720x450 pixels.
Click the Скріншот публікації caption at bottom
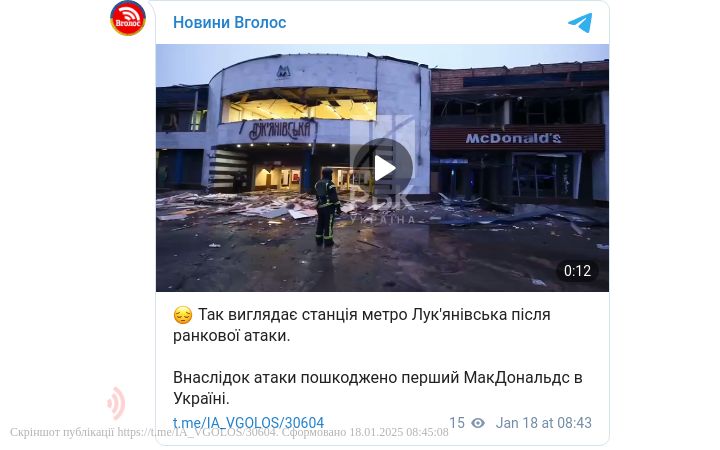[229, 433]
